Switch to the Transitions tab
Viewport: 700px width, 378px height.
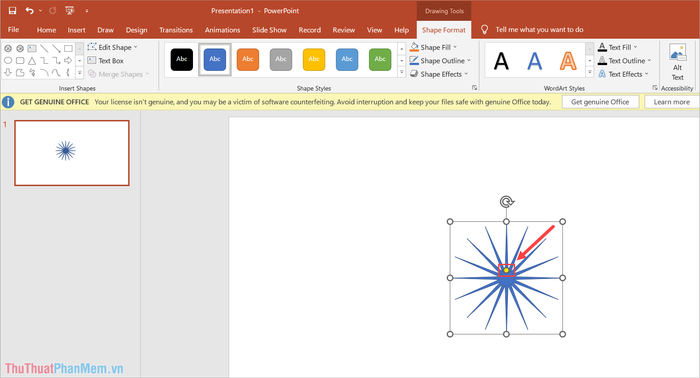tap(176, 30)
